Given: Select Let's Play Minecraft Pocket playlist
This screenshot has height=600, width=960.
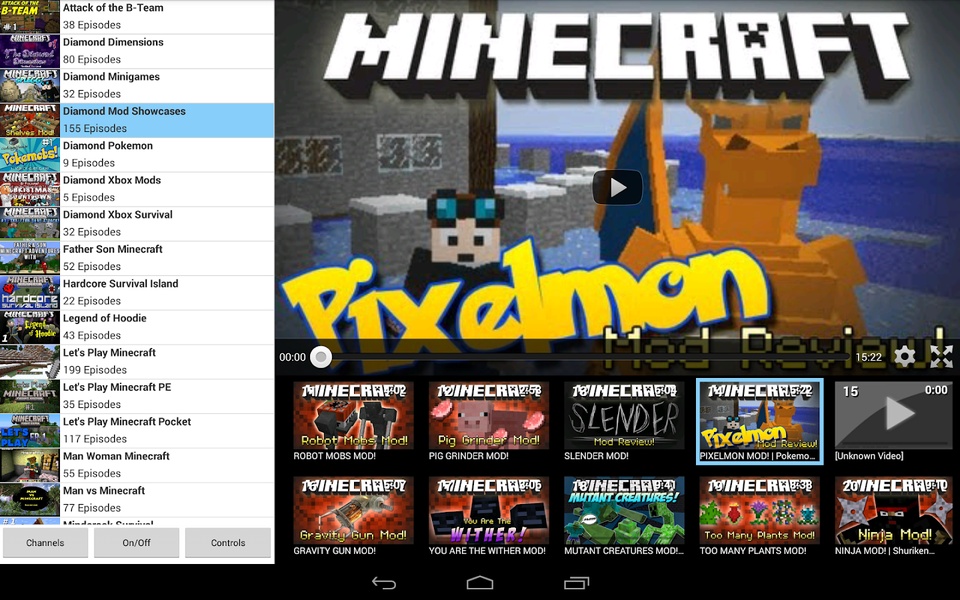Looking at the screenshot, I should click(137, 430).
